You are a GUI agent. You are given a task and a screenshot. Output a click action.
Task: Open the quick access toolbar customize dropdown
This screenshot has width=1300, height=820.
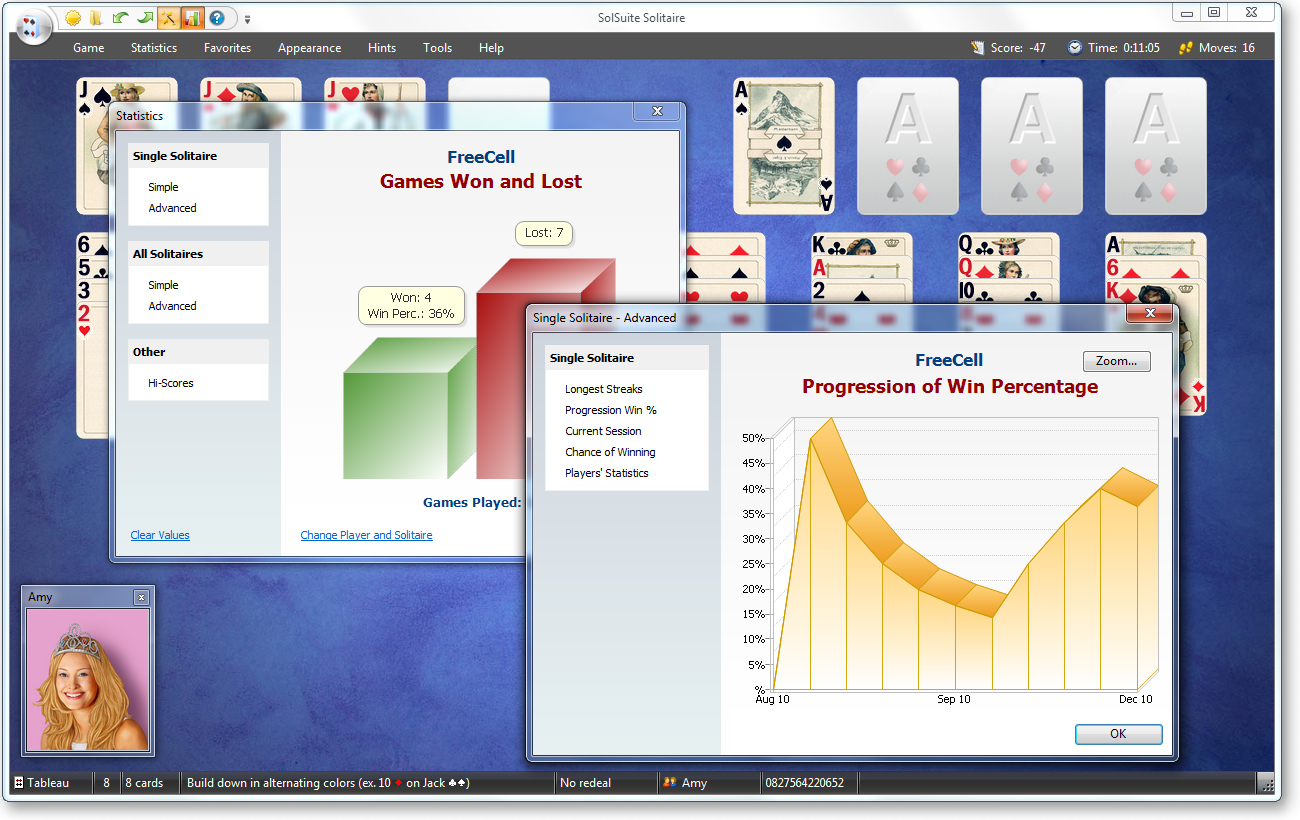(x=248, y=19)
